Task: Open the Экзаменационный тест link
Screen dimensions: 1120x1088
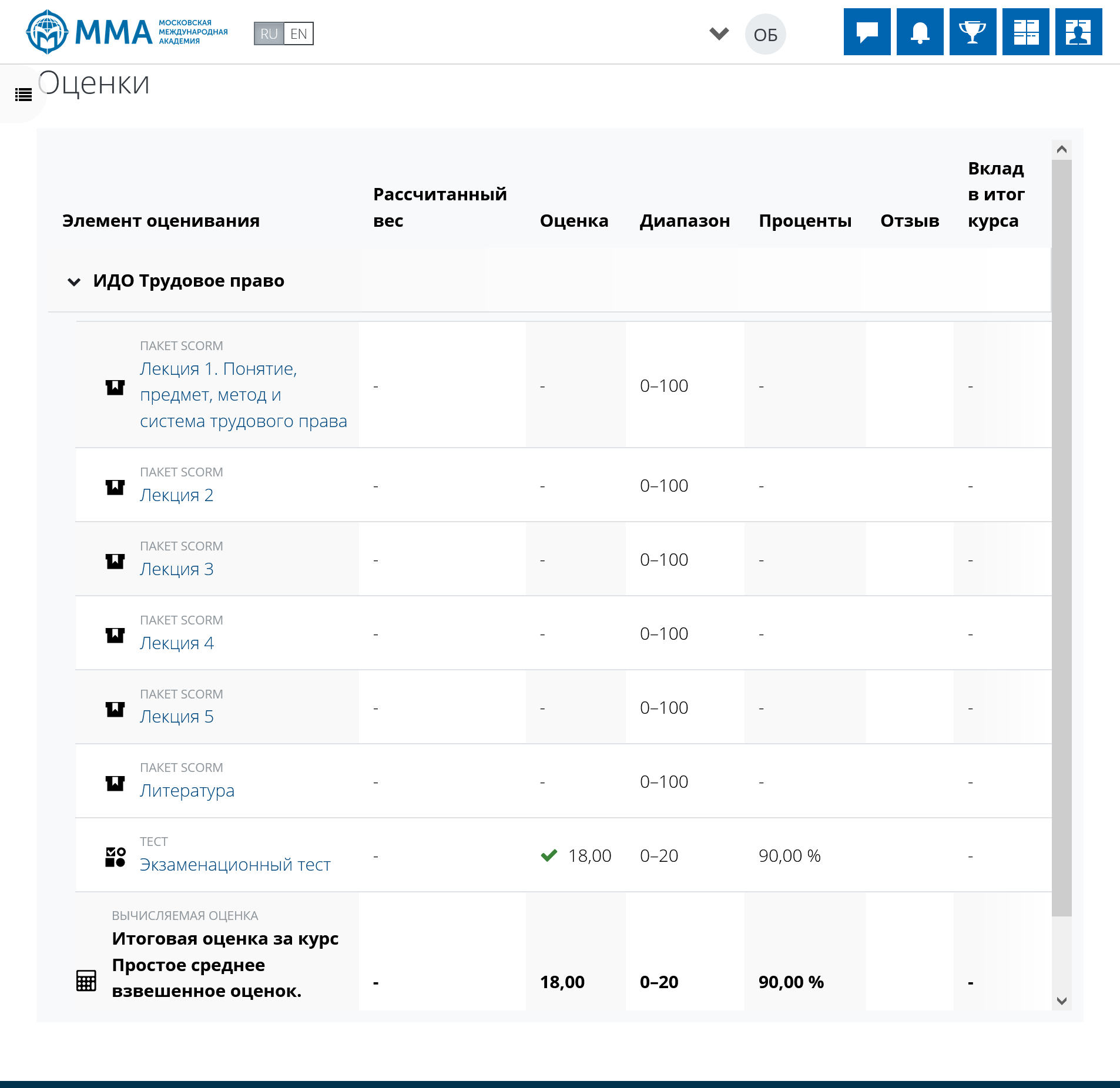Action: tap(235, 865)
